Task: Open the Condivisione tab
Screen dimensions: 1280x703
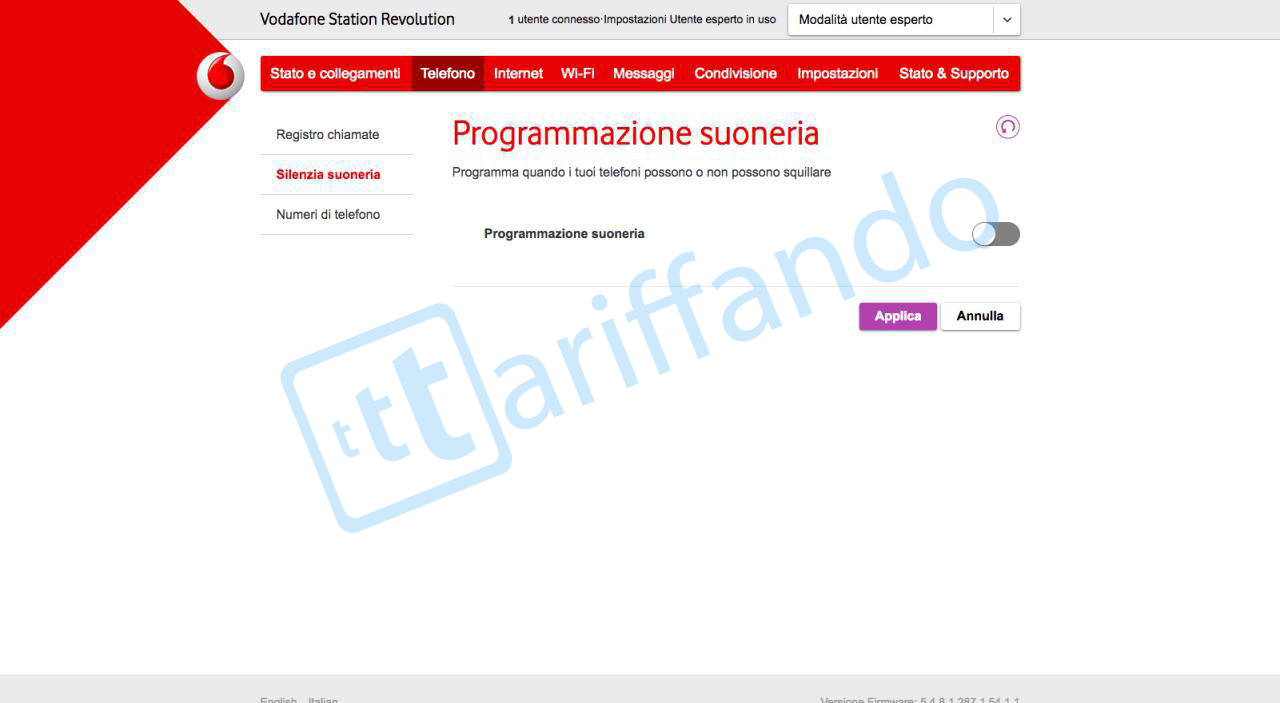Action: tap(735, 74)
